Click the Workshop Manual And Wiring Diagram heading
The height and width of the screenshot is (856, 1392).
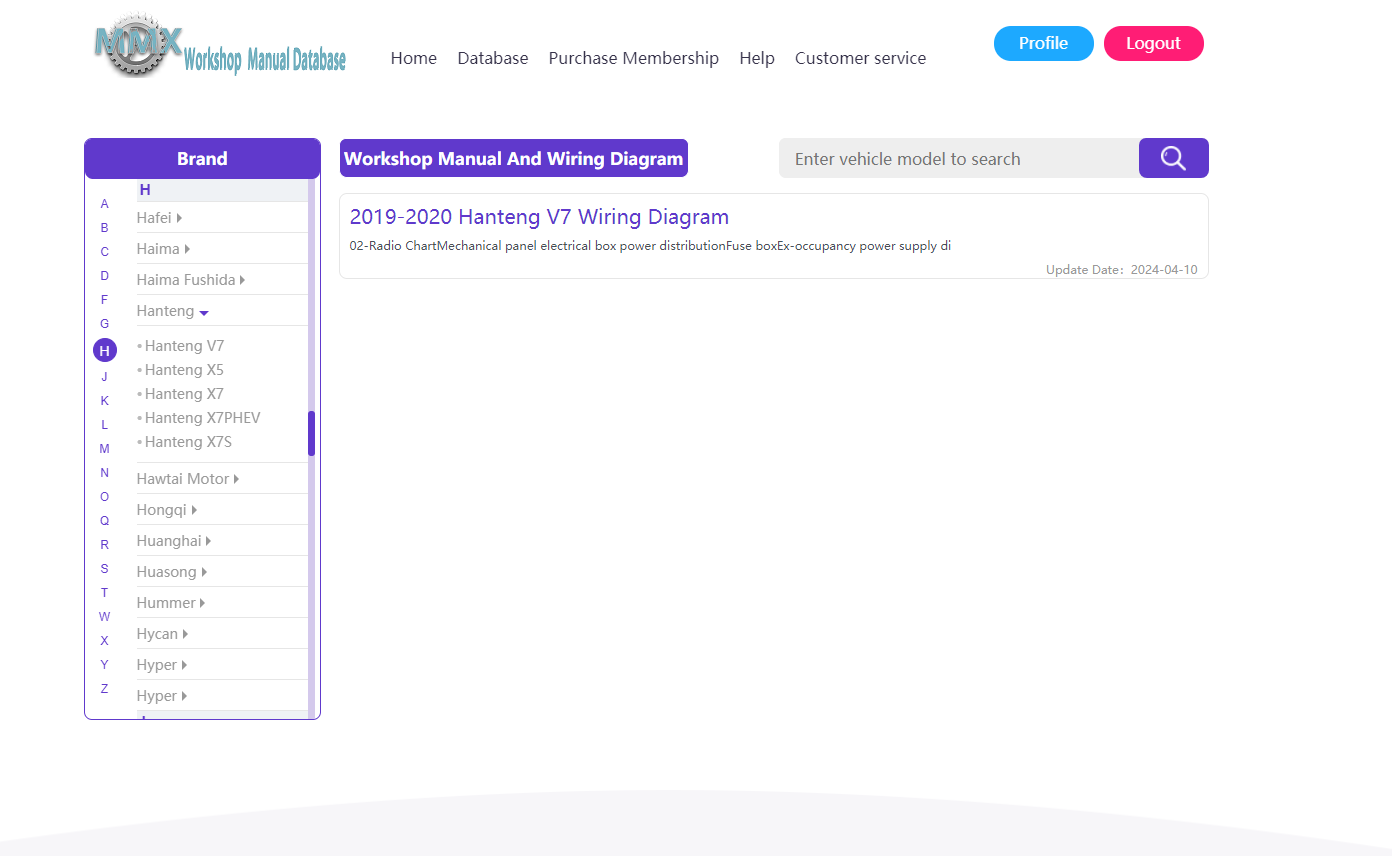pyautogui.click(x=514, y=158)
